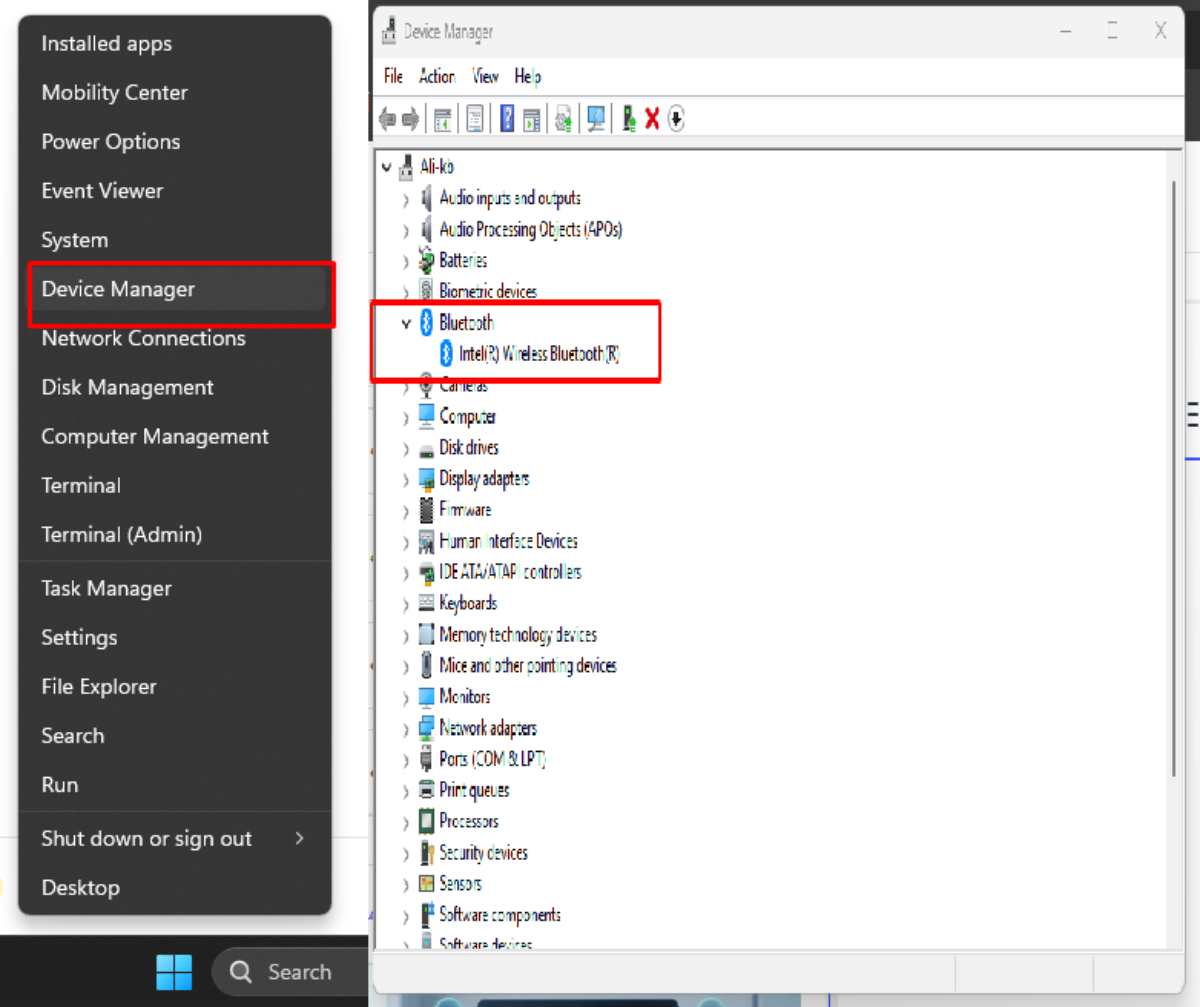Viewport: 1200px width, 1007px height.
Task: Click the Keyboards category icon
Action: pos(427,603)
